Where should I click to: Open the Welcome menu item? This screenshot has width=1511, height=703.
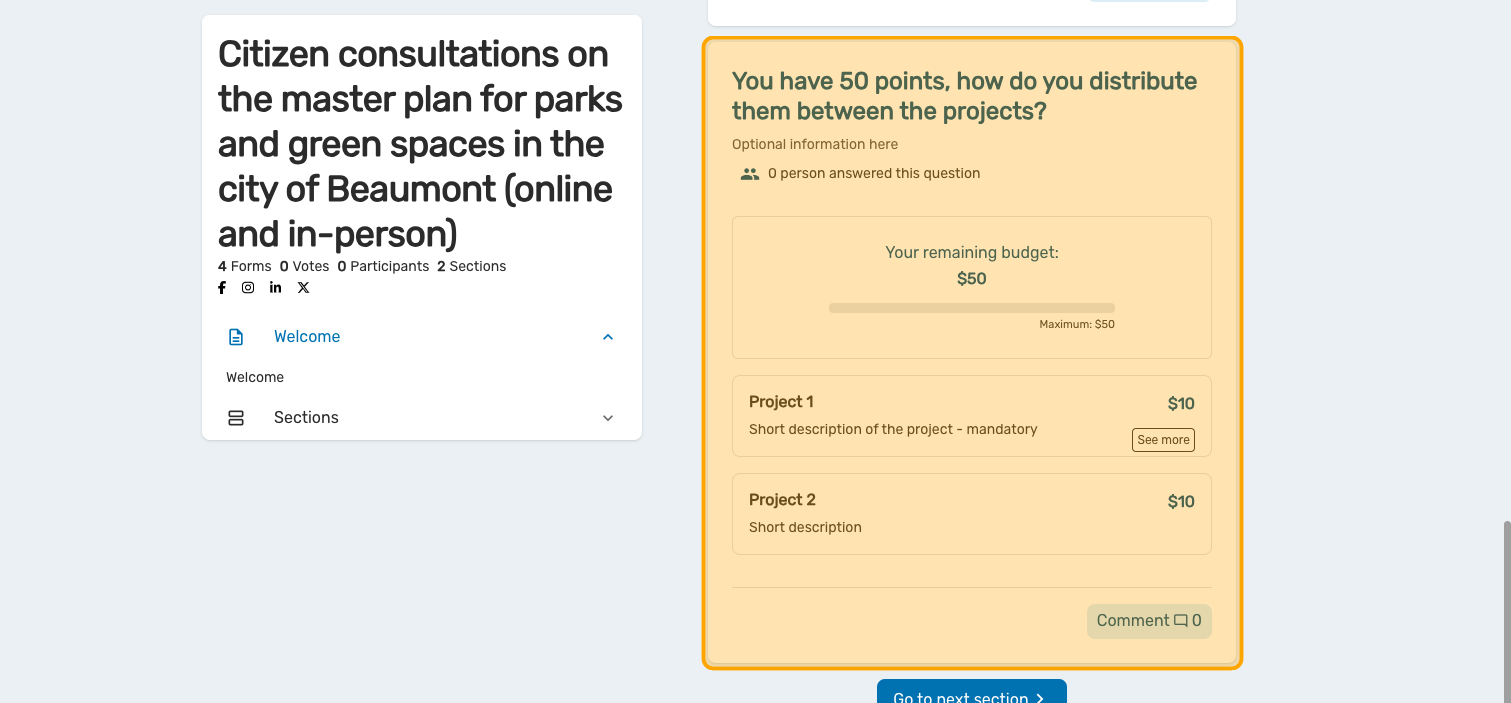point(307,337)
